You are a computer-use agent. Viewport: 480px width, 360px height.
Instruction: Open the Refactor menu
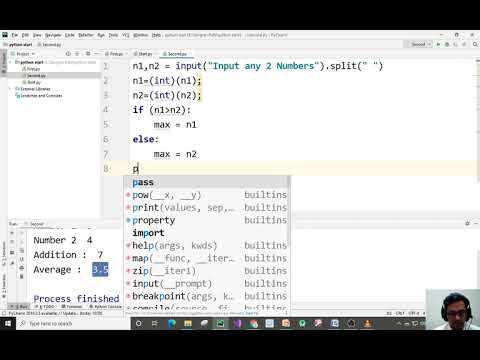[x=86, y=35]
